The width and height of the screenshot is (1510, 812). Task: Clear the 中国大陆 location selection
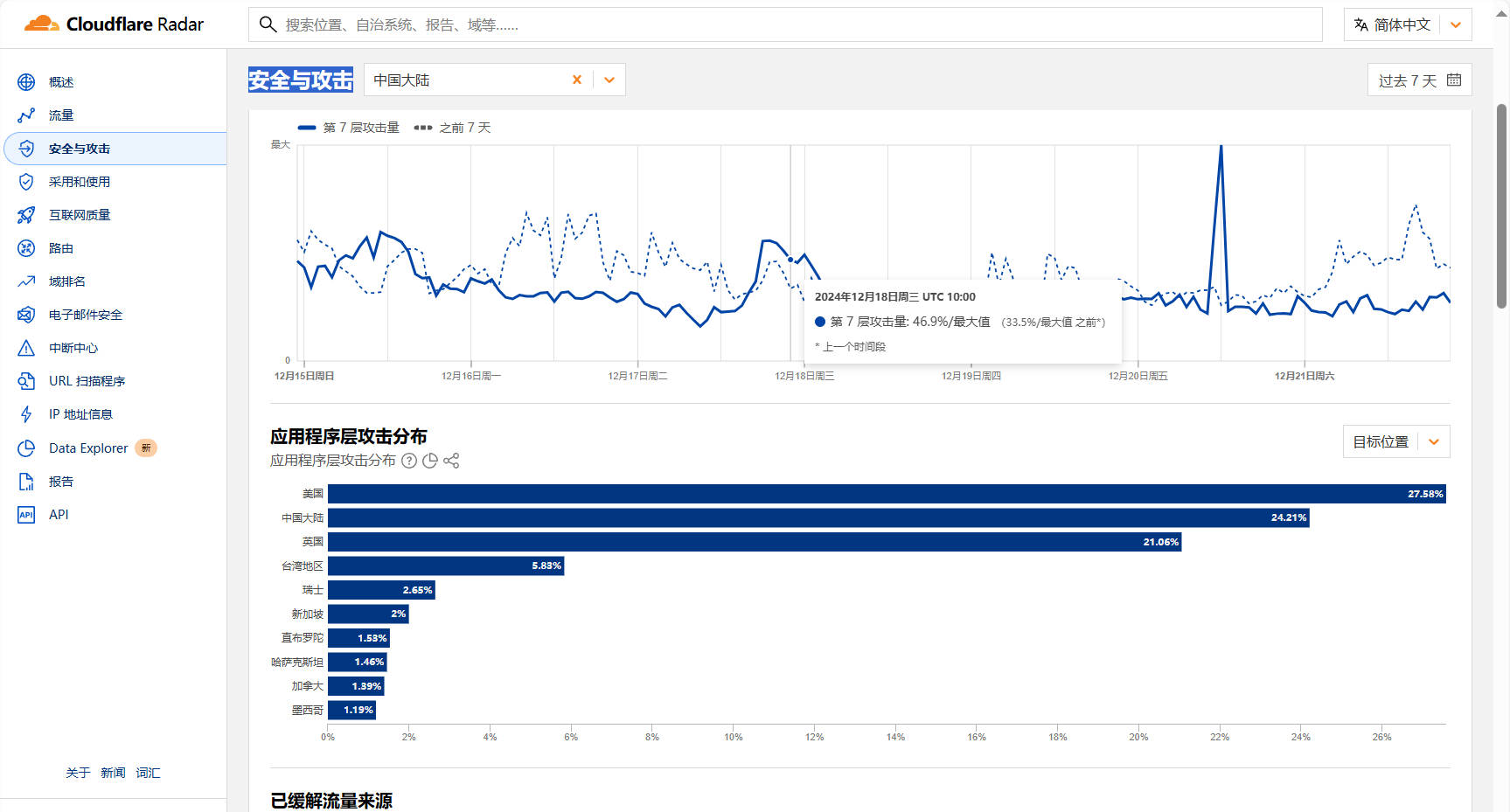click(577, 80)
